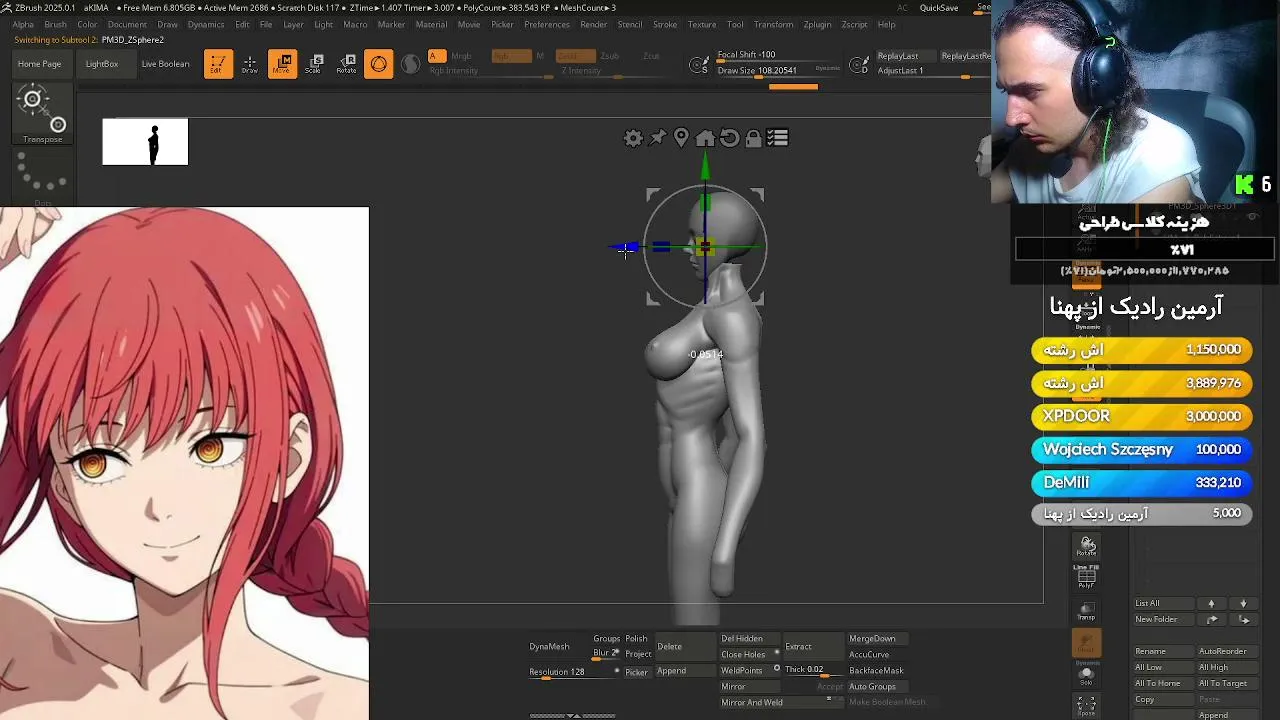Click the curved right-arrow subtool button
Screen dimensions: 1280x720
coord(1211,620)
